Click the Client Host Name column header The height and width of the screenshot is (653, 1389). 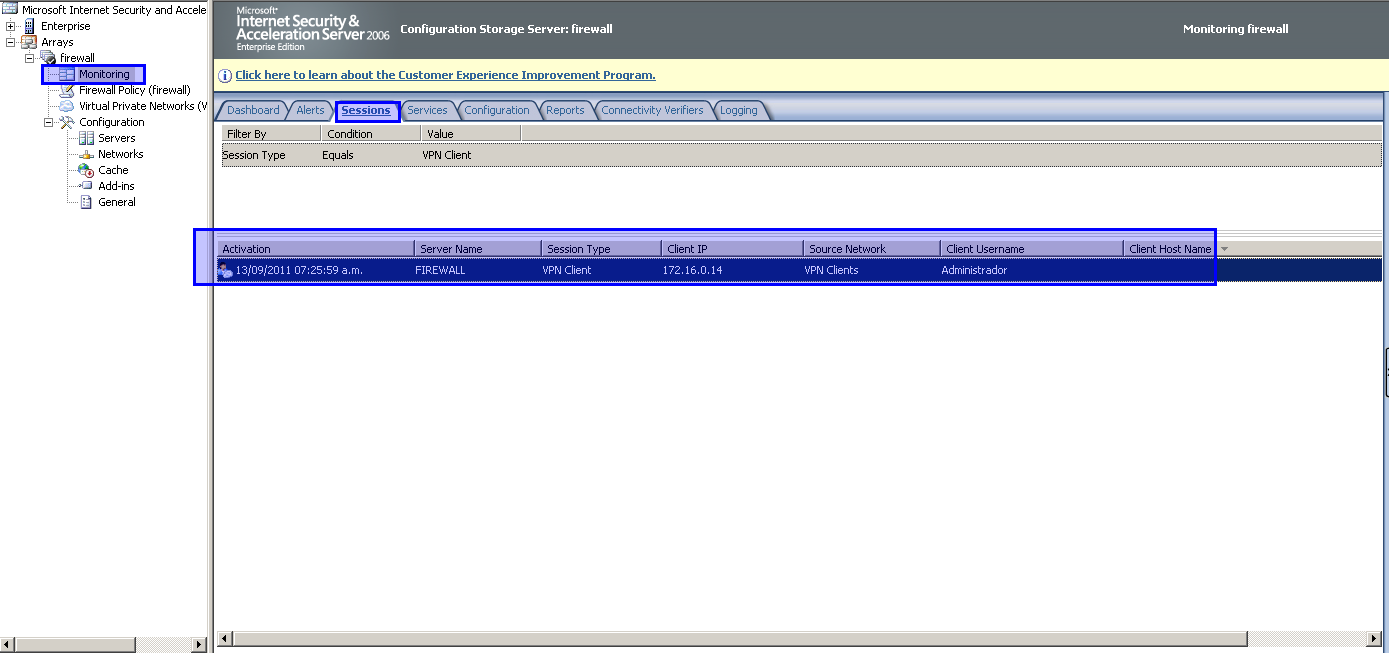[1169, 249]
